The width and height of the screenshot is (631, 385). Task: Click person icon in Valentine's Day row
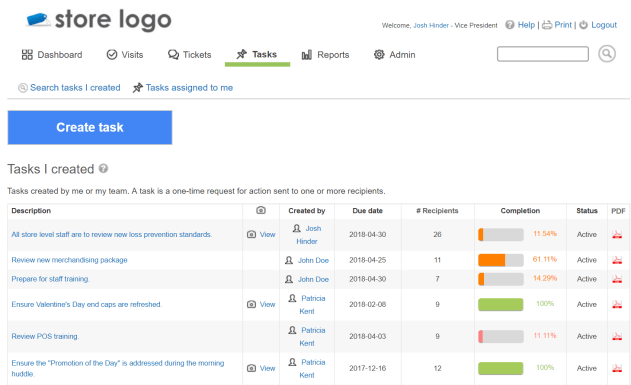[x=293, y=299]
